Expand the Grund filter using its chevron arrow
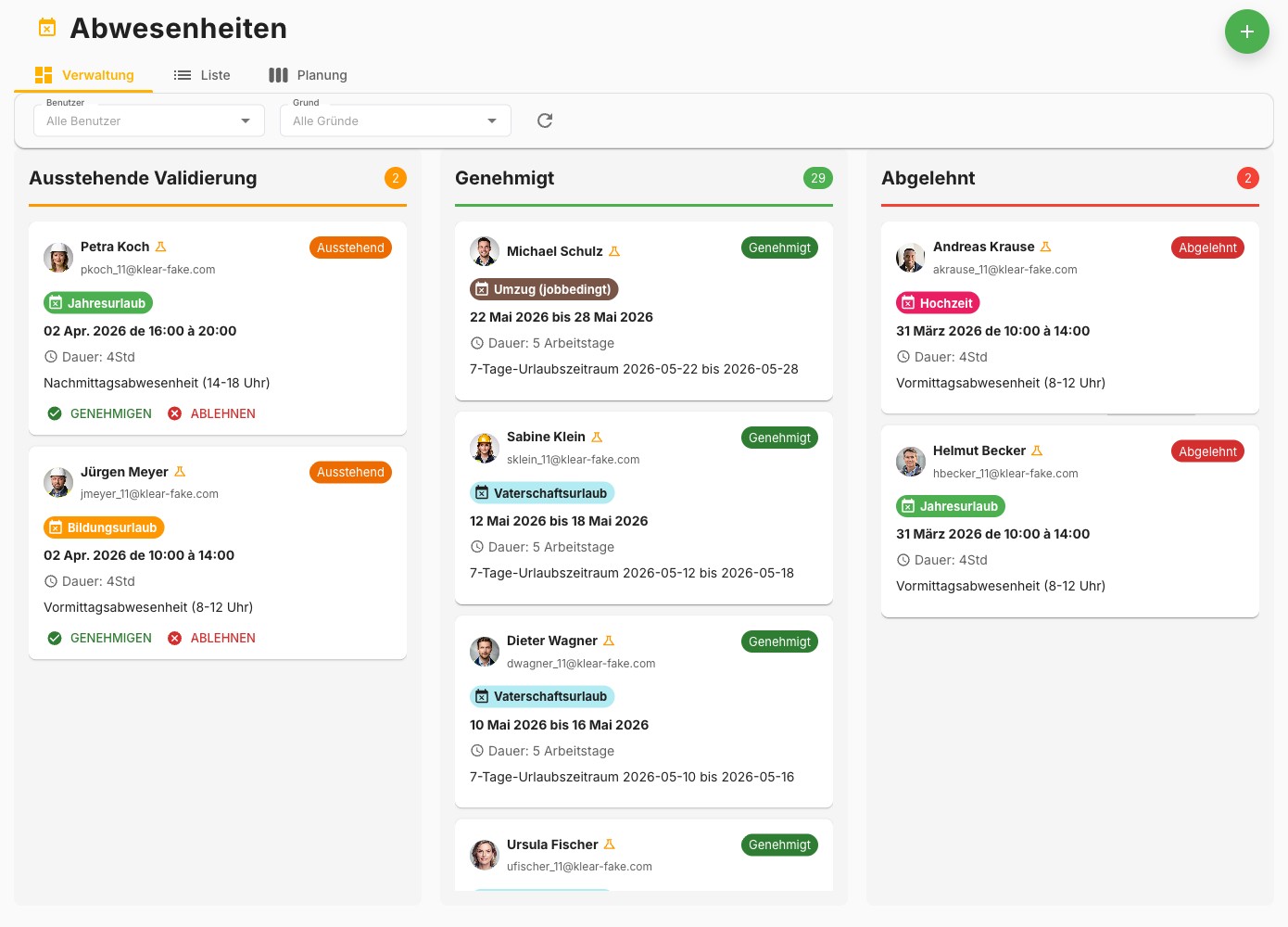The image size is (1288, 927). pos(492,121)
